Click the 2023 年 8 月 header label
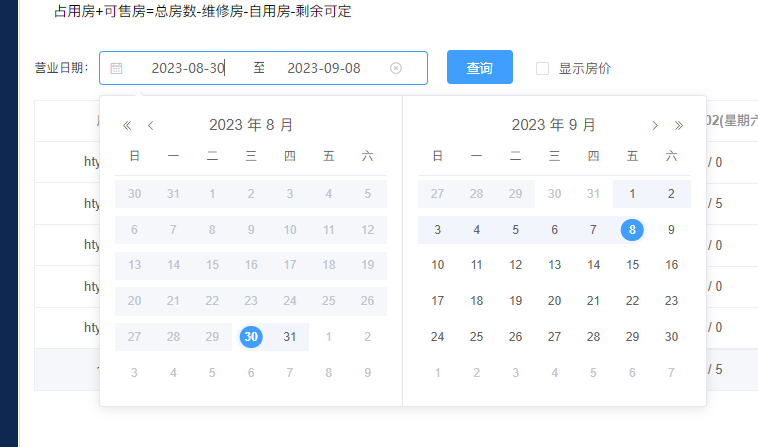The height and width of the screenshot is (447, 758). pos(251,125)
